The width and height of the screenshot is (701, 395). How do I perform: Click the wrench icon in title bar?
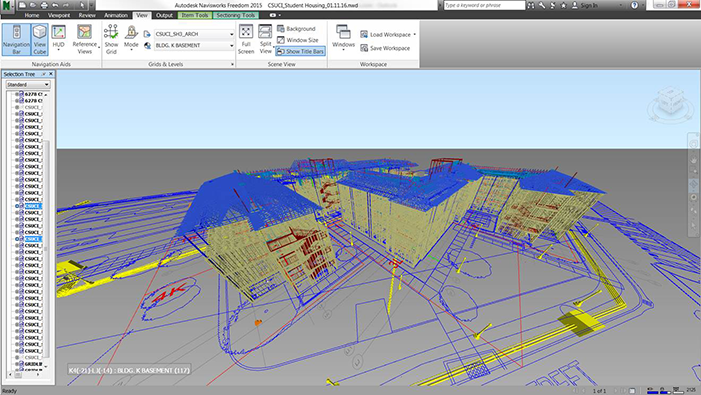pos(542,5)
